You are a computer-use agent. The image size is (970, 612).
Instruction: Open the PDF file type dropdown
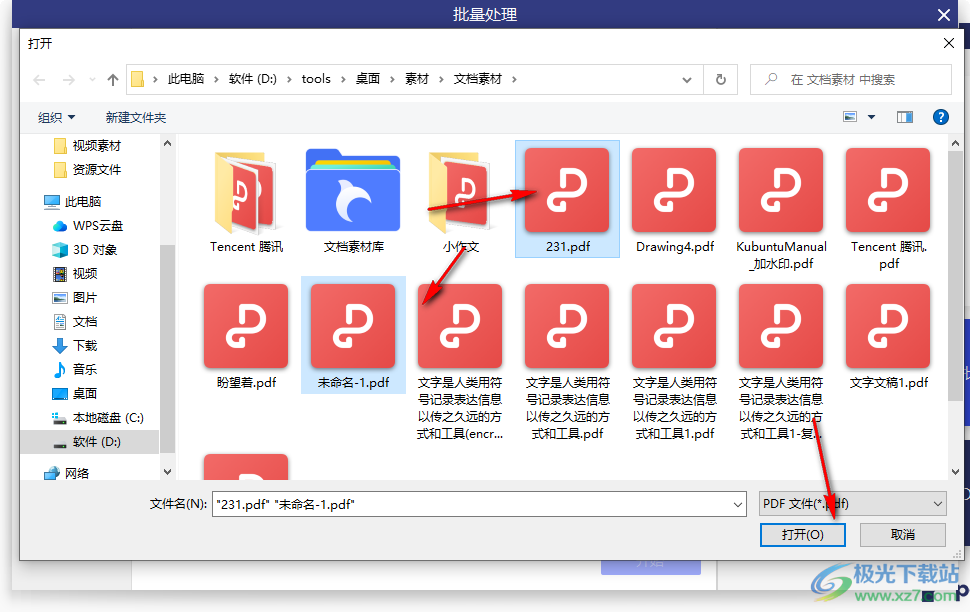pos(851,504)
